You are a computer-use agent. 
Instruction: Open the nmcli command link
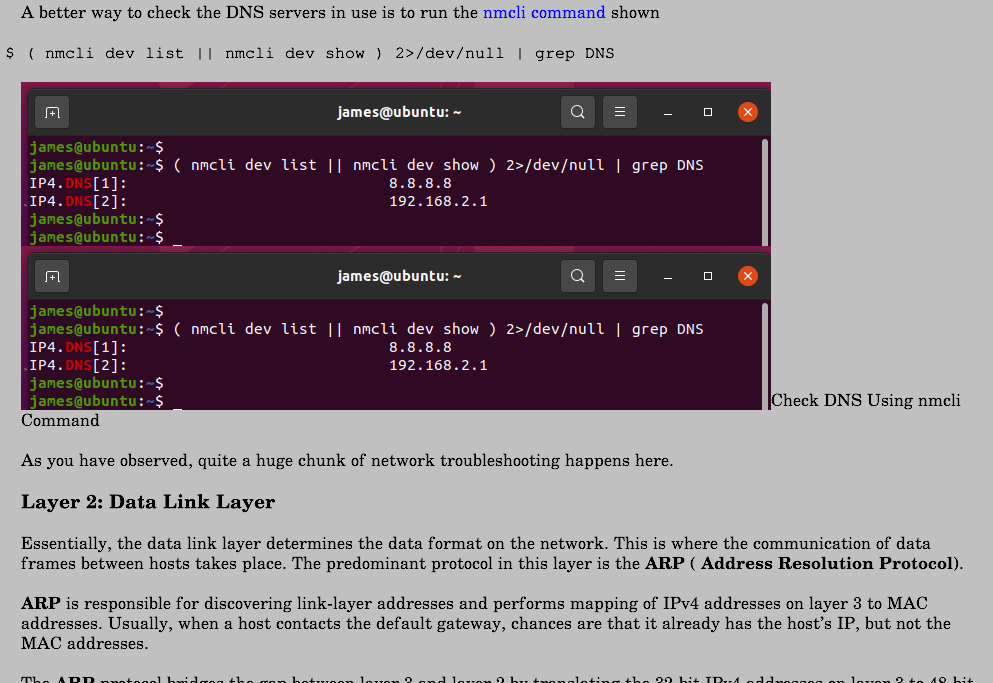click(x=544, y=13)
